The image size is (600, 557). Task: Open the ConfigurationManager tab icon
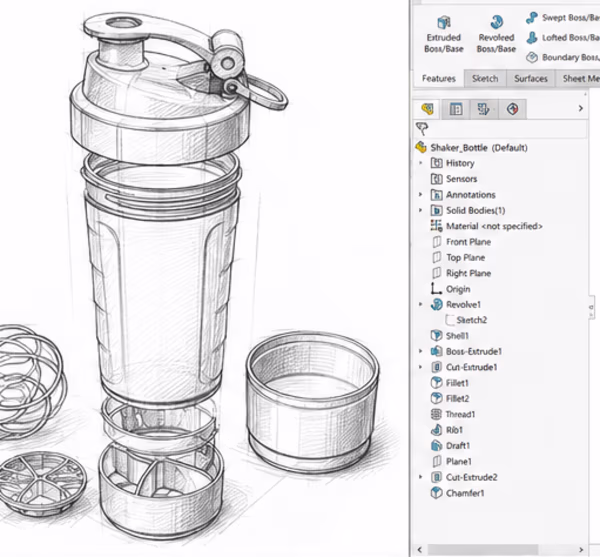[x=484, y=109]
